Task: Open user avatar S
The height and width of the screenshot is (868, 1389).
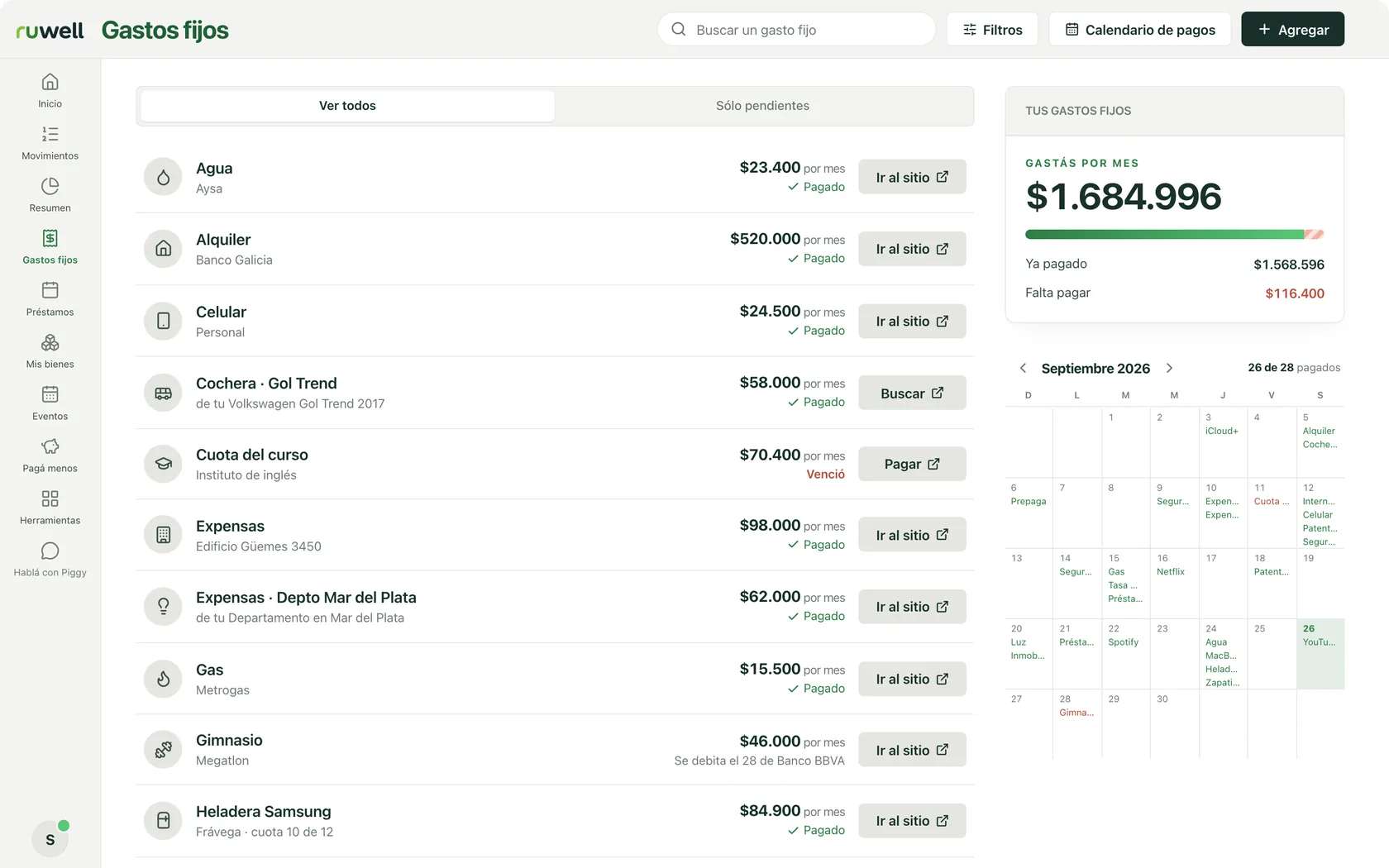Action: pyautogui.click(x=50, y=839)
